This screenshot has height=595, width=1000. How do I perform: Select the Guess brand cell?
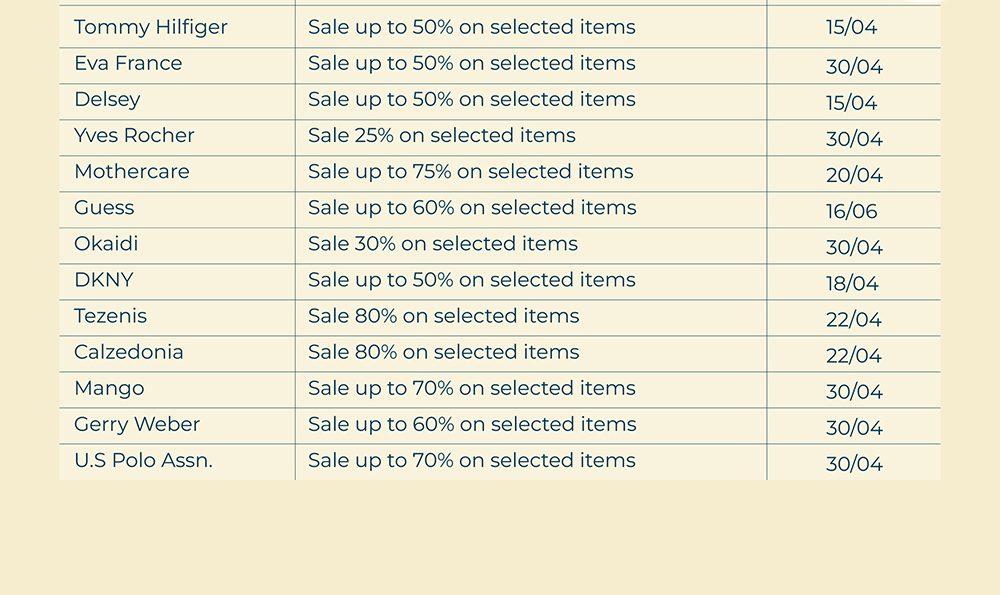click(104, 207)
